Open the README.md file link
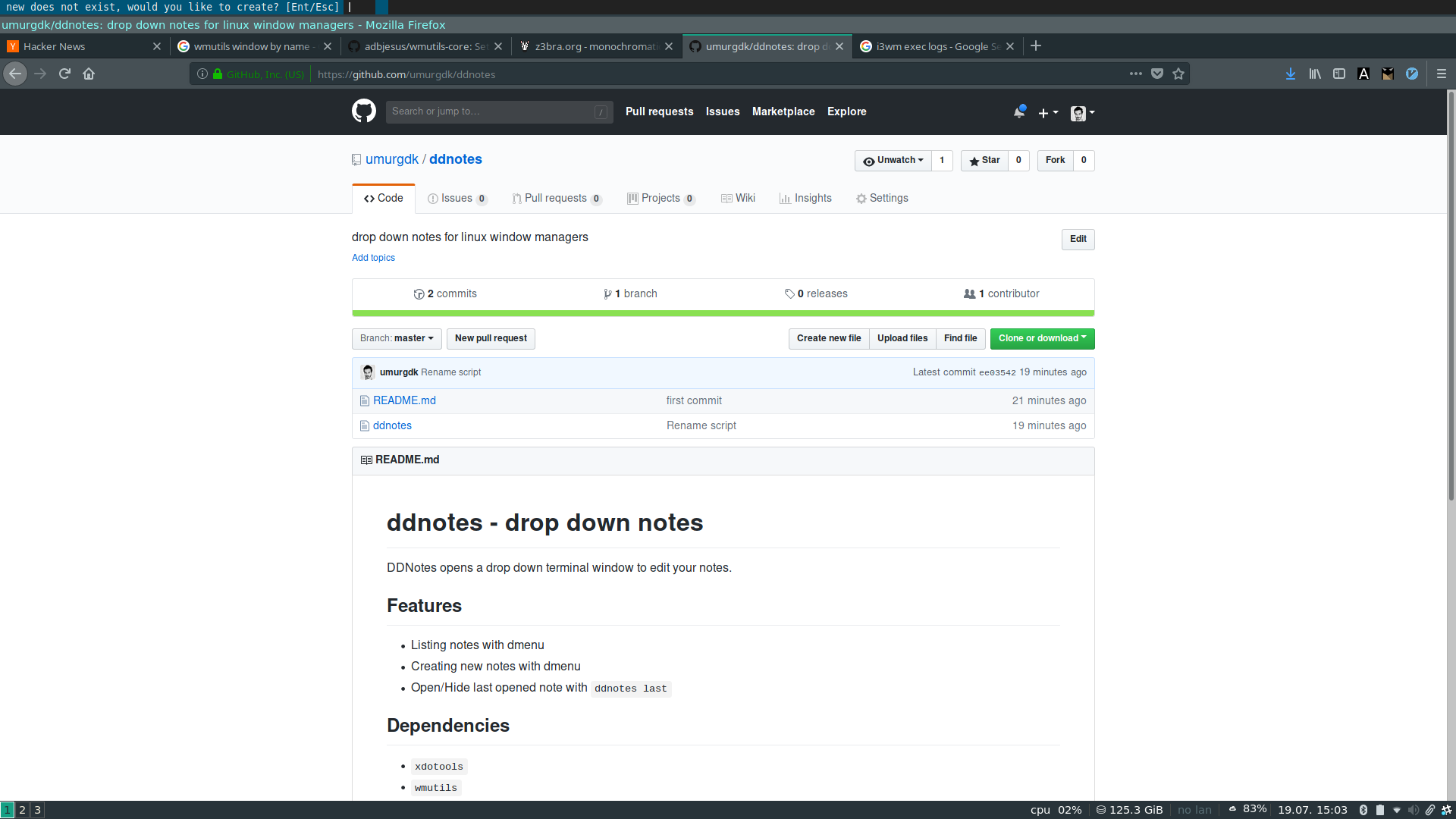Screen dimensions: 1456x819 tap(404, 400)
